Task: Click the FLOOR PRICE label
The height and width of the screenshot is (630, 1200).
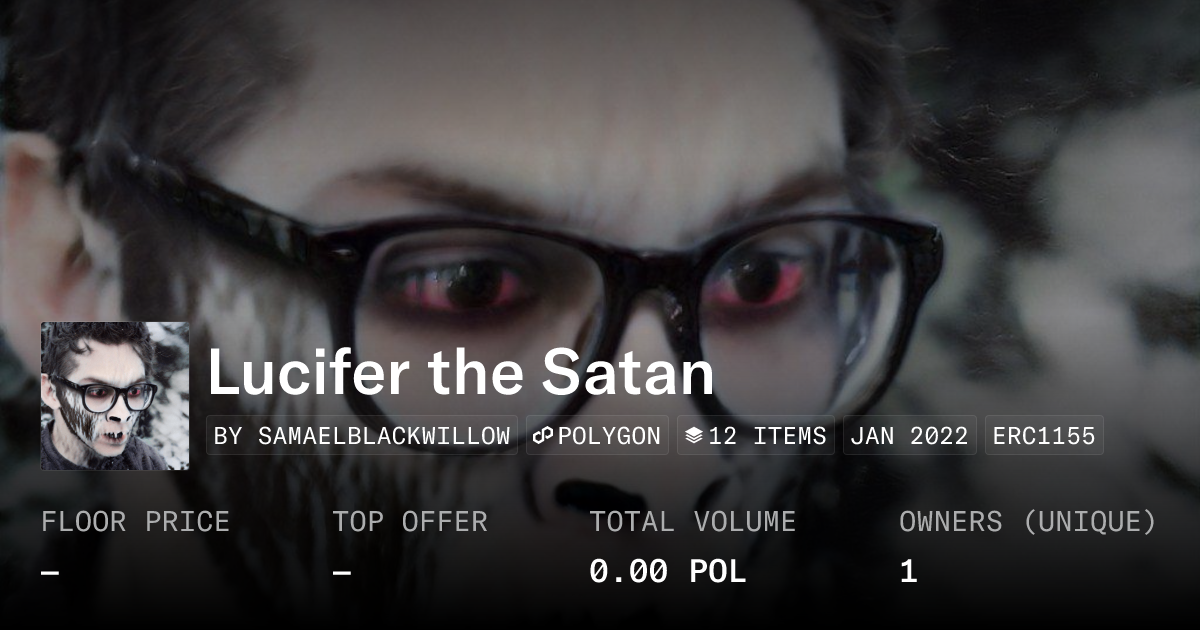Action: (x=136, y=522)
